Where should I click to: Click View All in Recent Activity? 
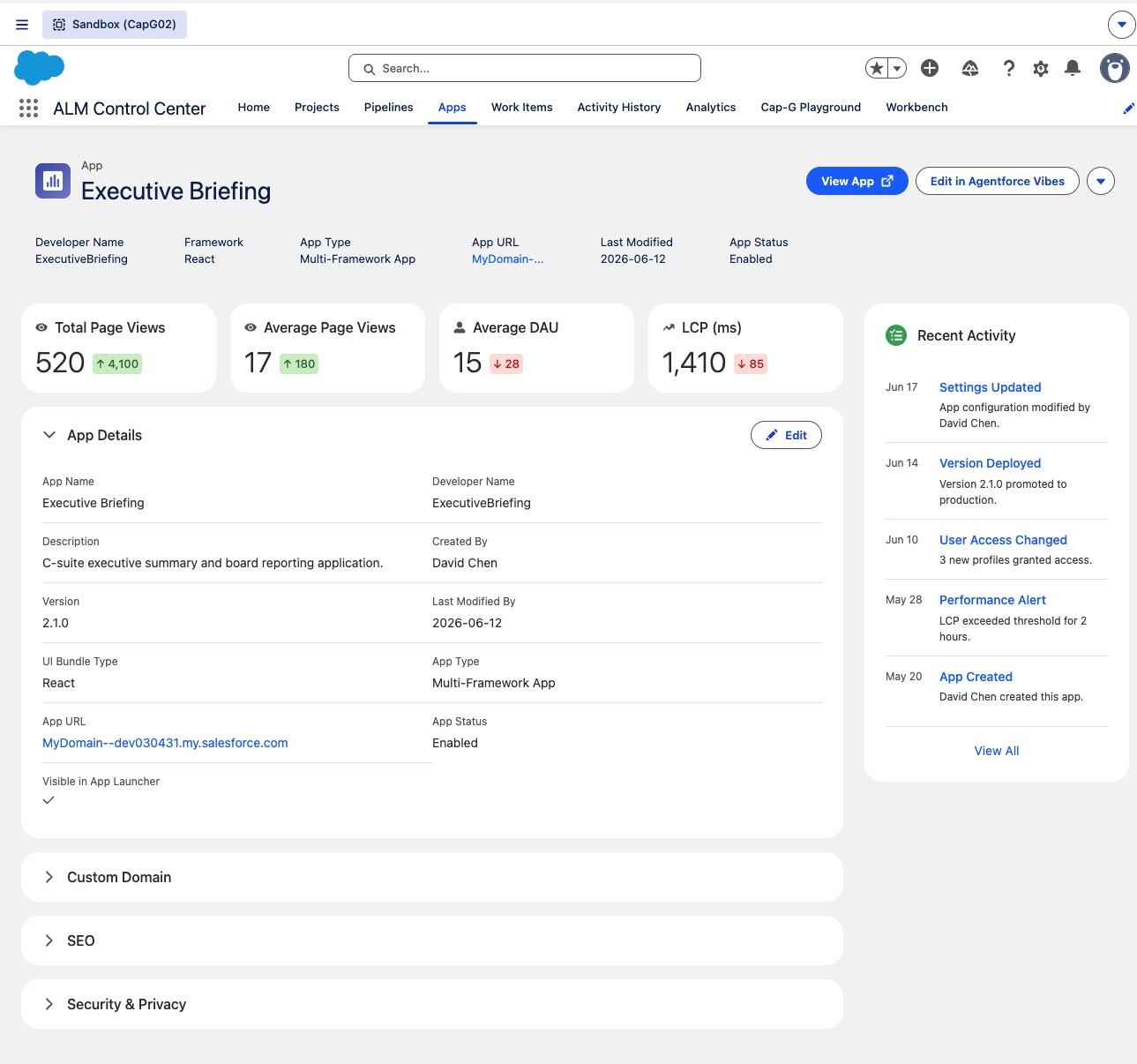(x=997, y=751)
